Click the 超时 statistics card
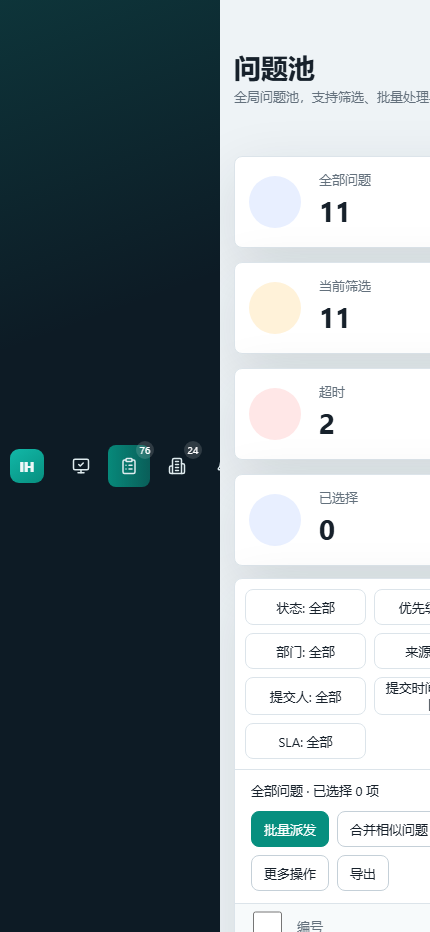 tap(333, 414)
